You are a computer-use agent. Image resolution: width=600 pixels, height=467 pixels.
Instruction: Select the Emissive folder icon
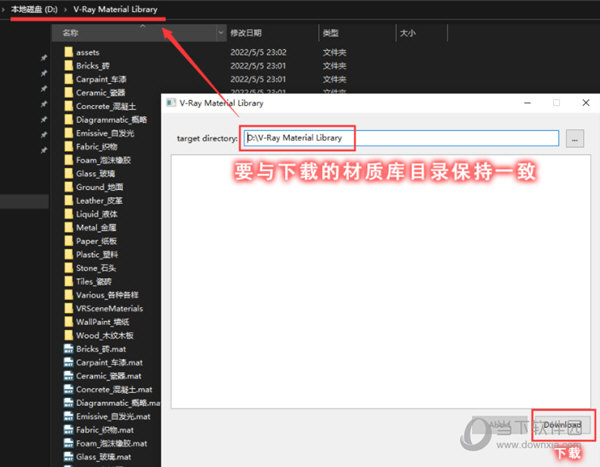(68, 133)
